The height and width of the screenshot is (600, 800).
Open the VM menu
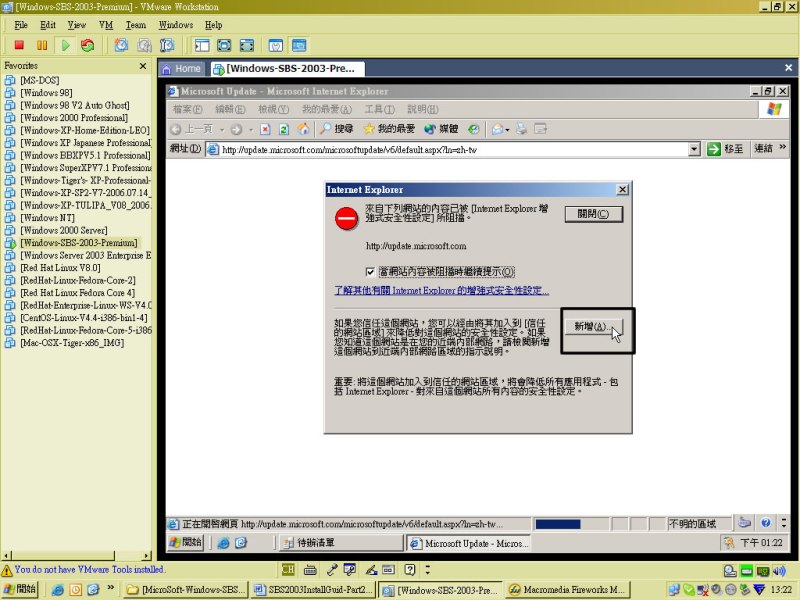pos(106,25)
